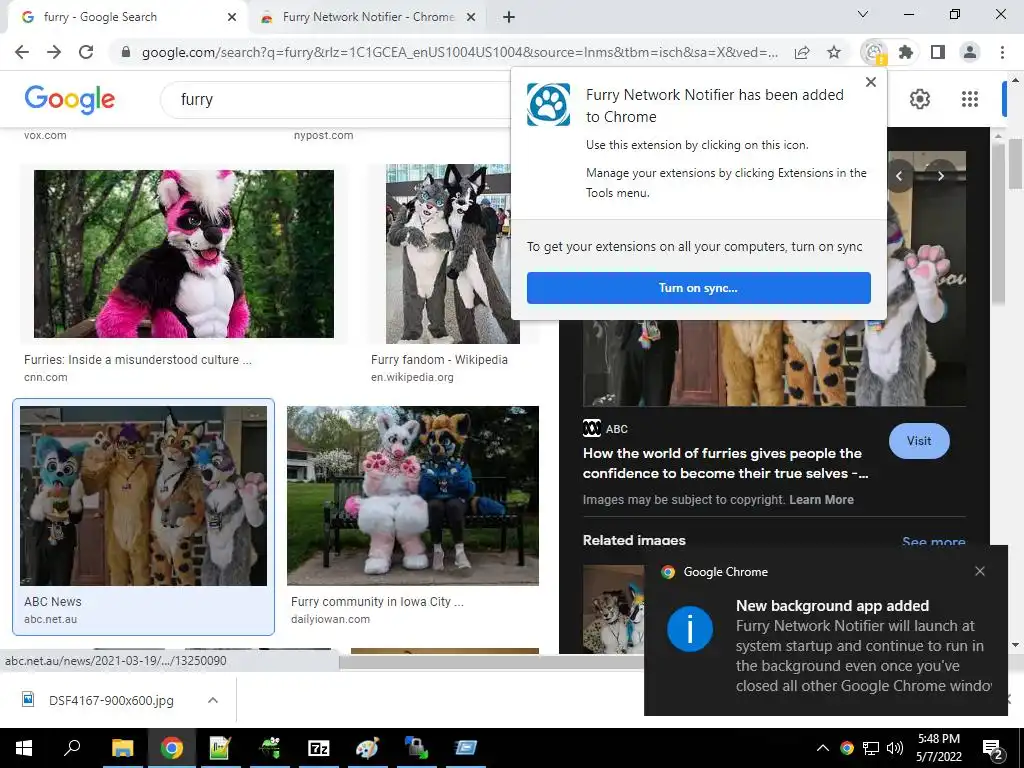The height and width of the screenshot is (768, 1024).
Task: Go to the Google logo homepage
Action: [x=69, y=100]
